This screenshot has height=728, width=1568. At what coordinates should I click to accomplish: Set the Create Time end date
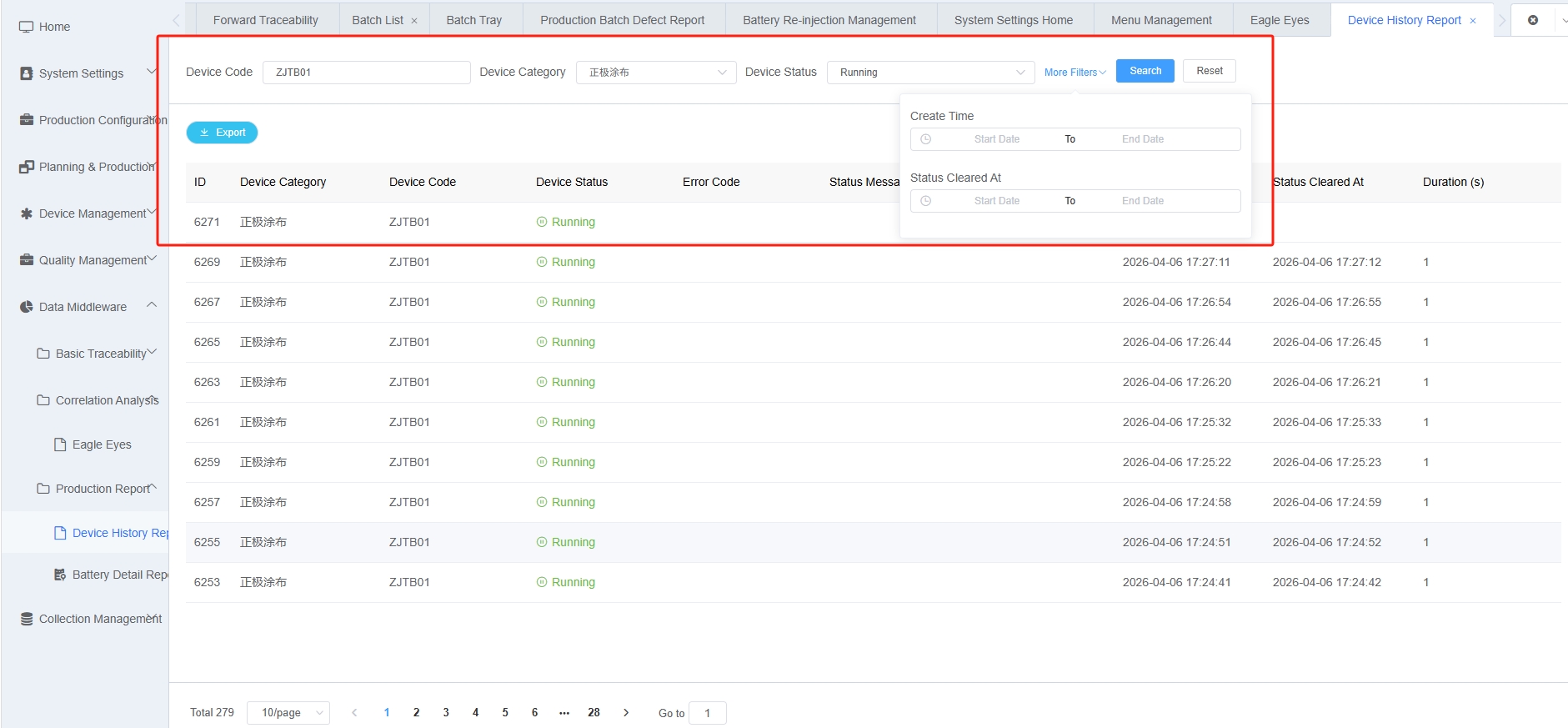[1143, 139]
